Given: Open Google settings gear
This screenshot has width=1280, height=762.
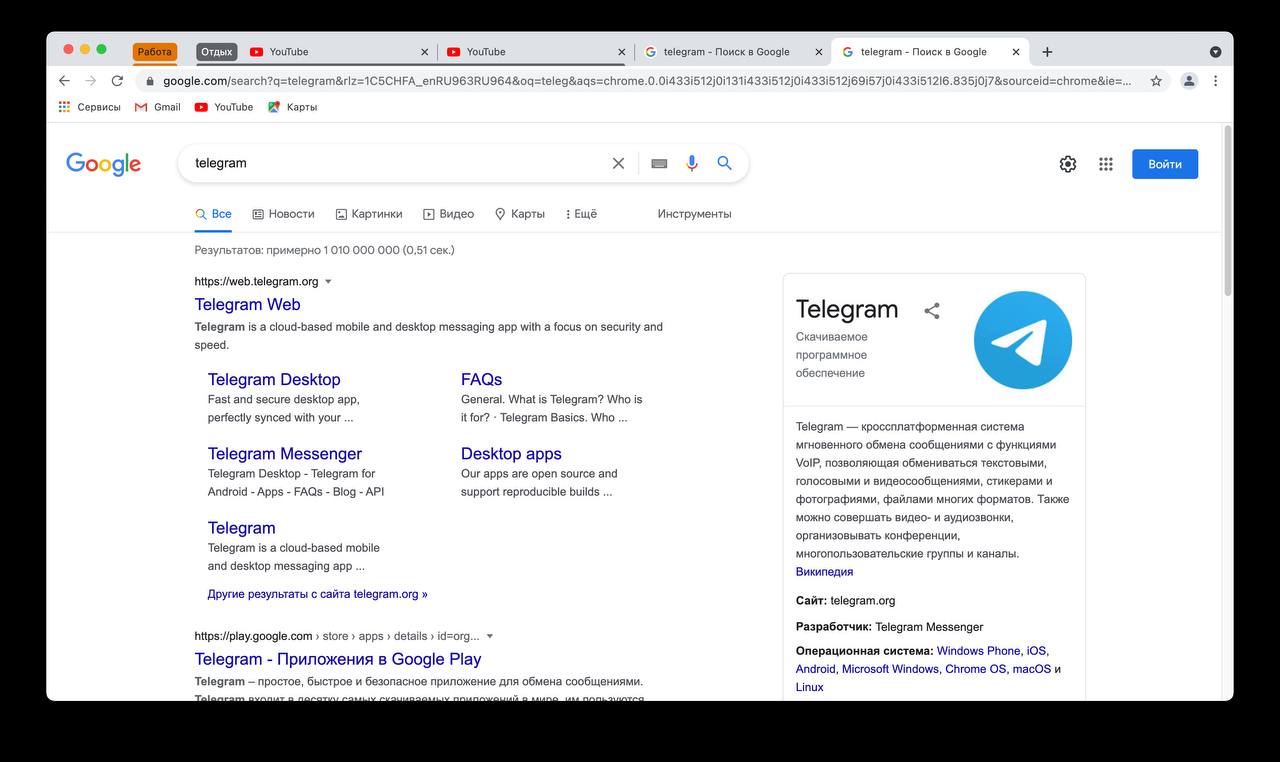Looking at the screenshot, I should click(1068, 164).
